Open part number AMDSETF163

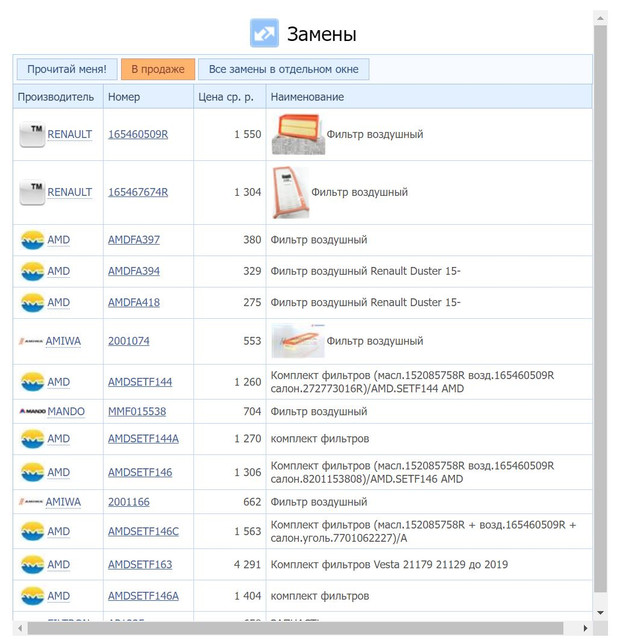click(140, 565)
